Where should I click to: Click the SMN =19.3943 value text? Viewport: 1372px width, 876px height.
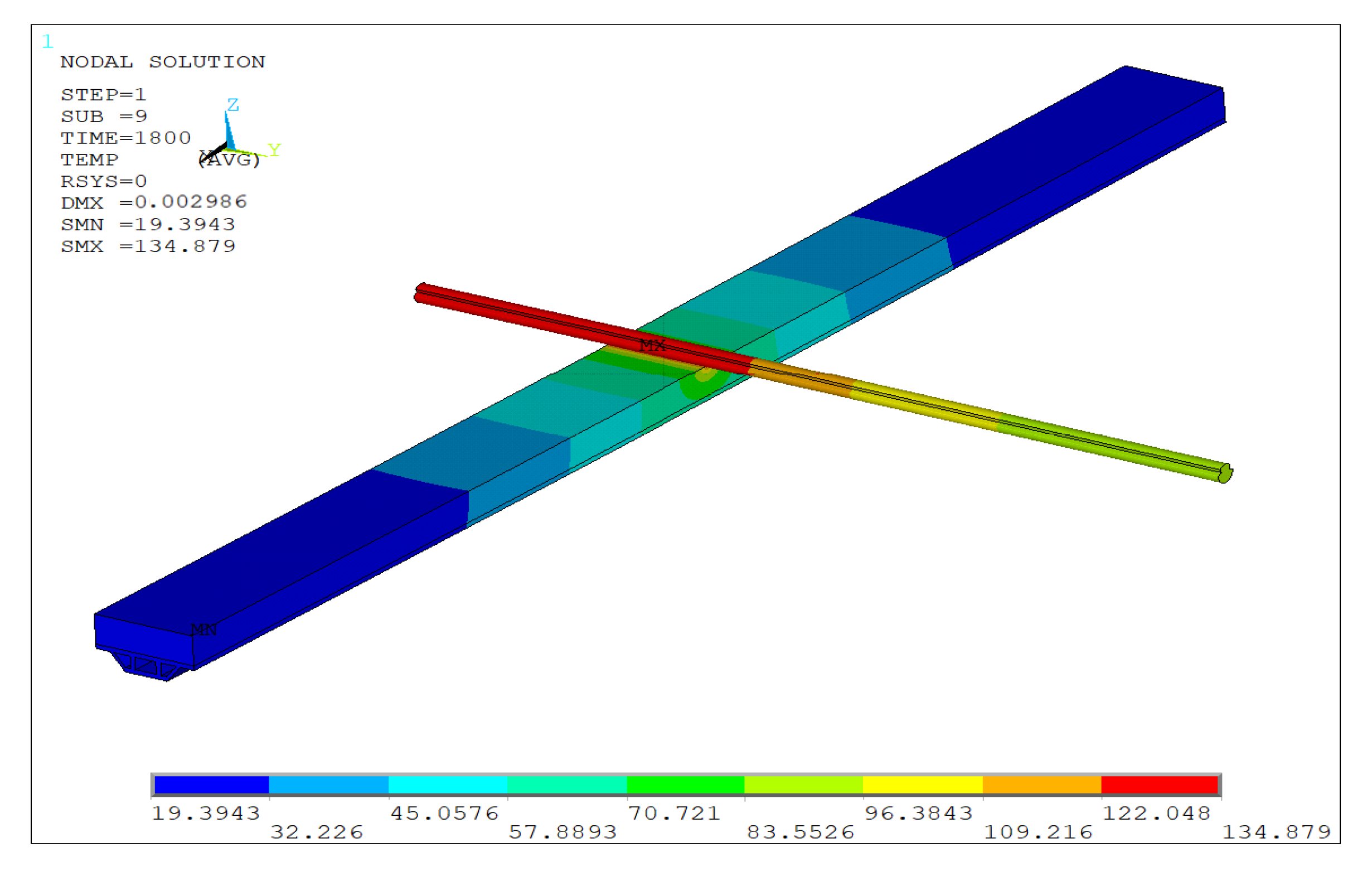(148, 225)
